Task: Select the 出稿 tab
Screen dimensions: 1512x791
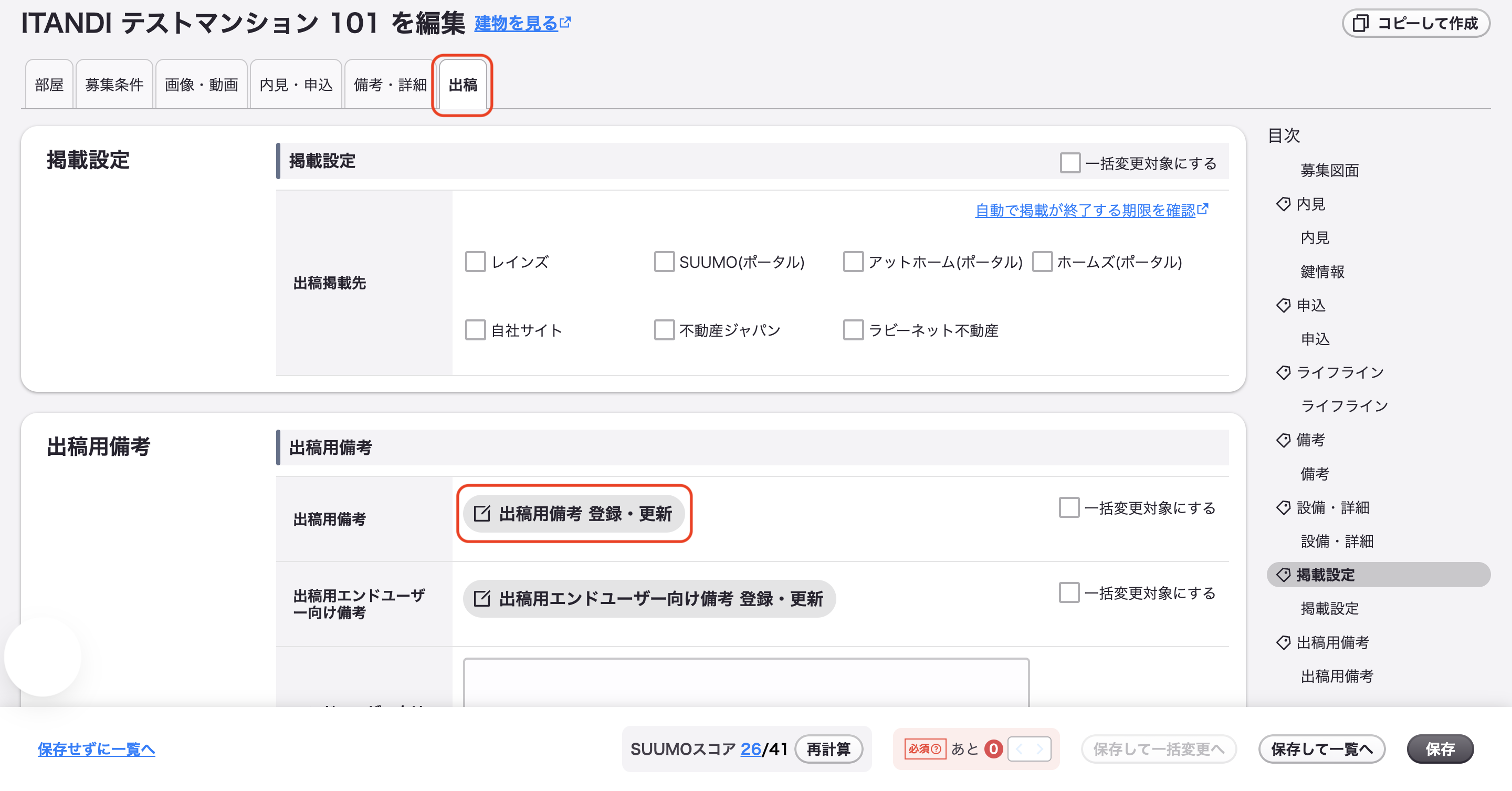Action: click(x=463, y=85)
